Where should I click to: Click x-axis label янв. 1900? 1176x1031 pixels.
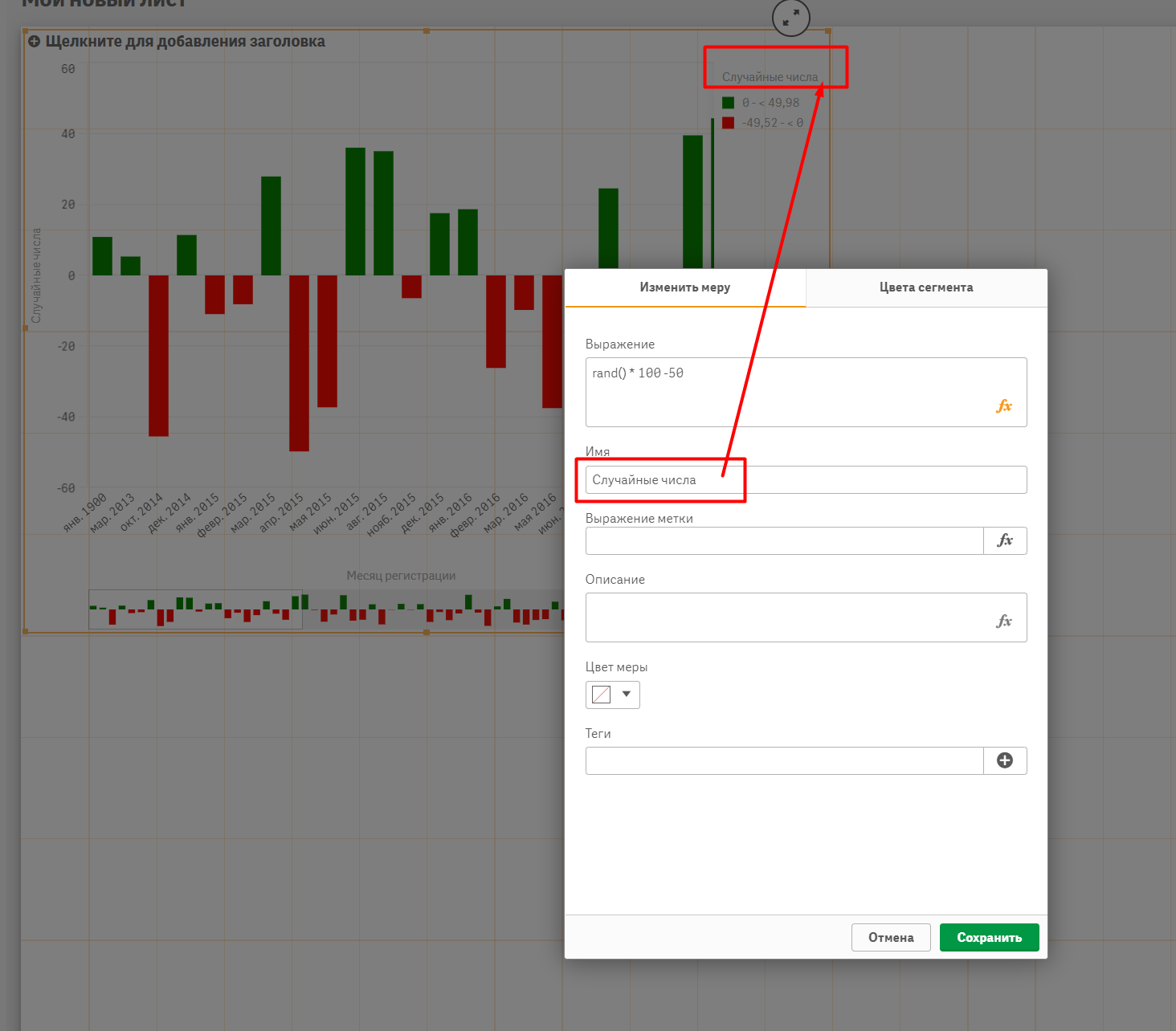click(85, 512)
